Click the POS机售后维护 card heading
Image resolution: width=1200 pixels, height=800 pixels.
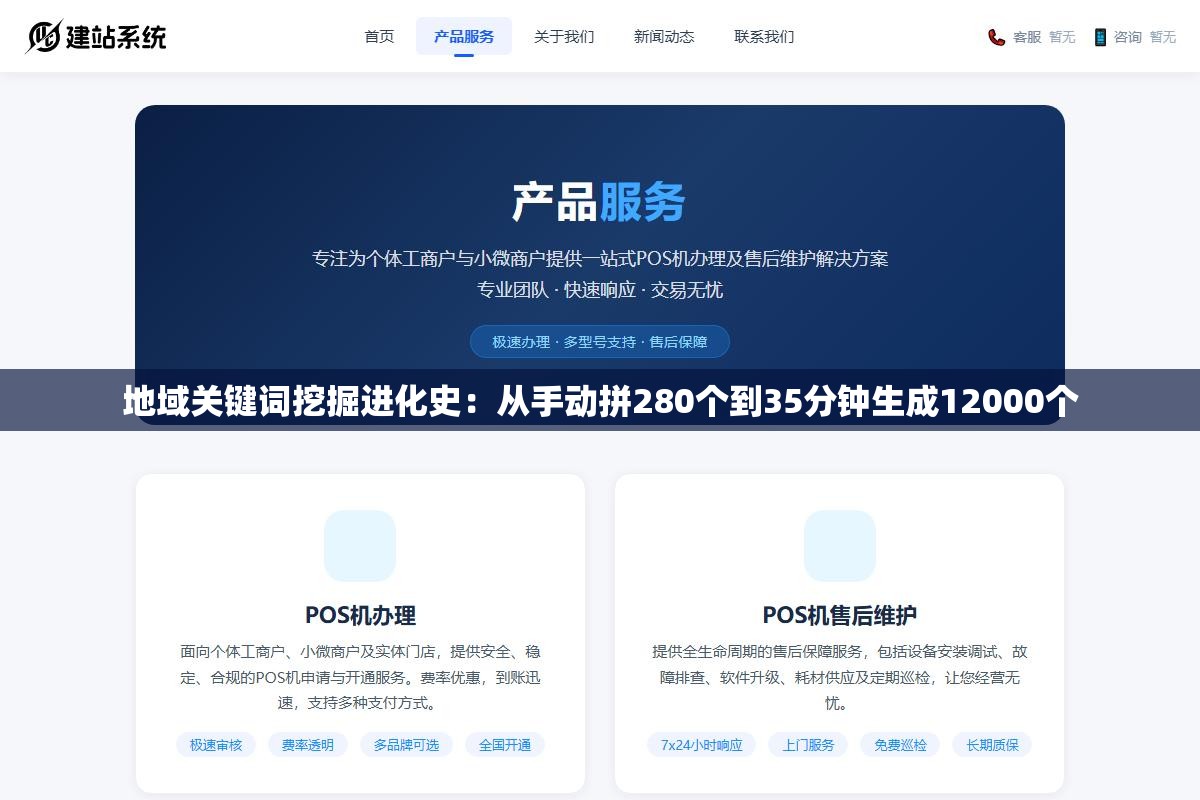pos(840,615)
